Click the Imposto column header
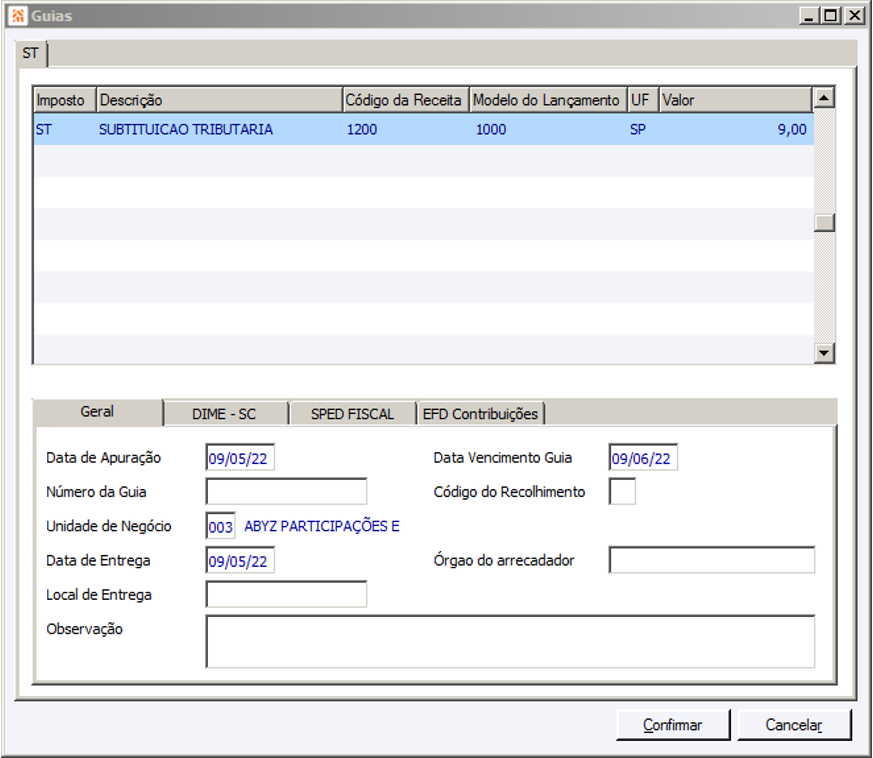This screenshot has height=758, width=873. pyautogui.click(x=65, y=100)
